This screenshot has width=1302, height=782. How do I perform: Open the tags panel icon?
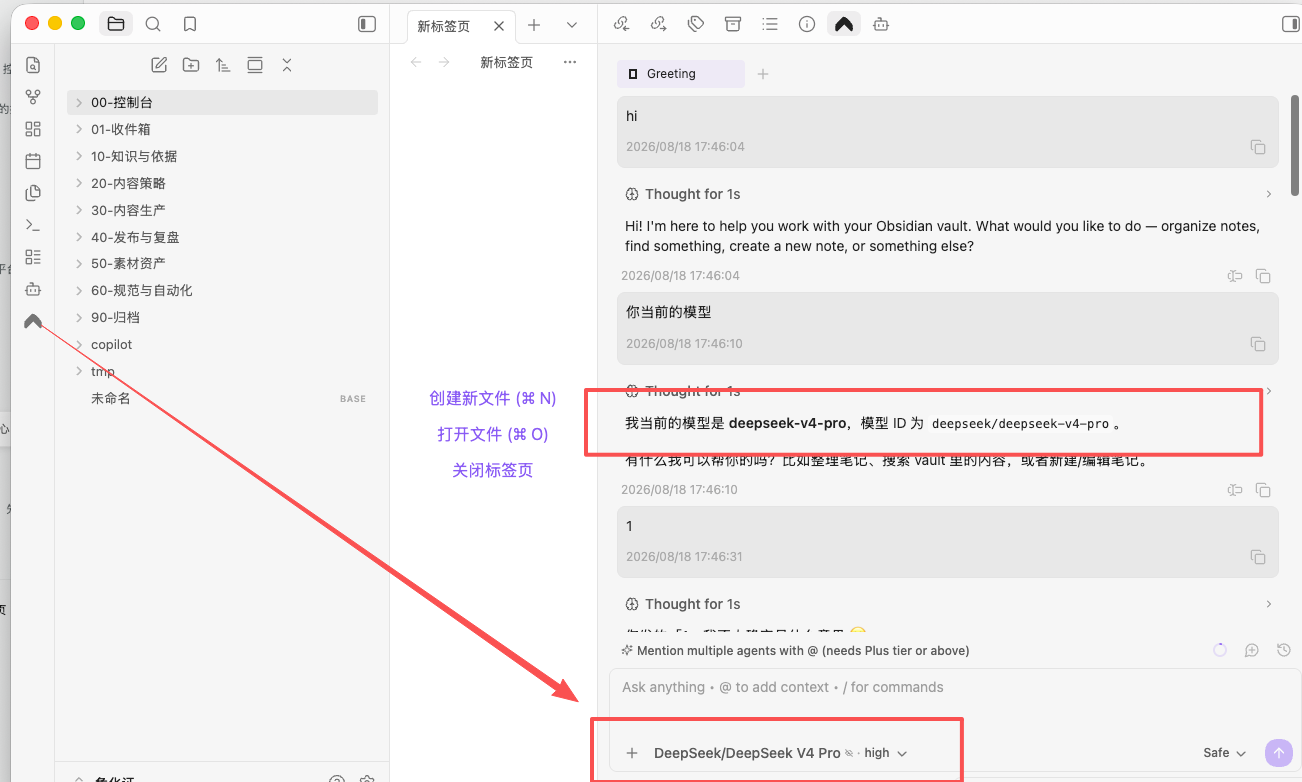696,24
